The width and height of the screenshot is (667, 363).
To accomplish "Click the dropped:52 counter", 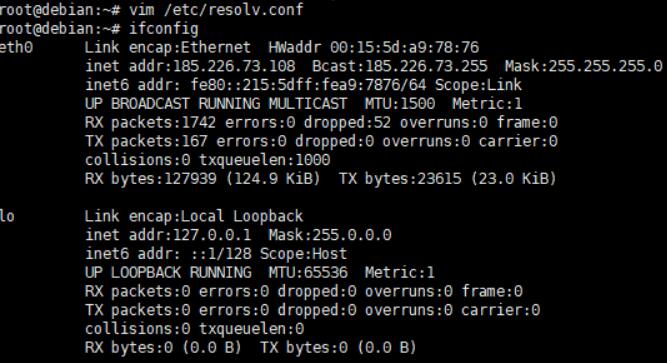I will pos(347,123).
